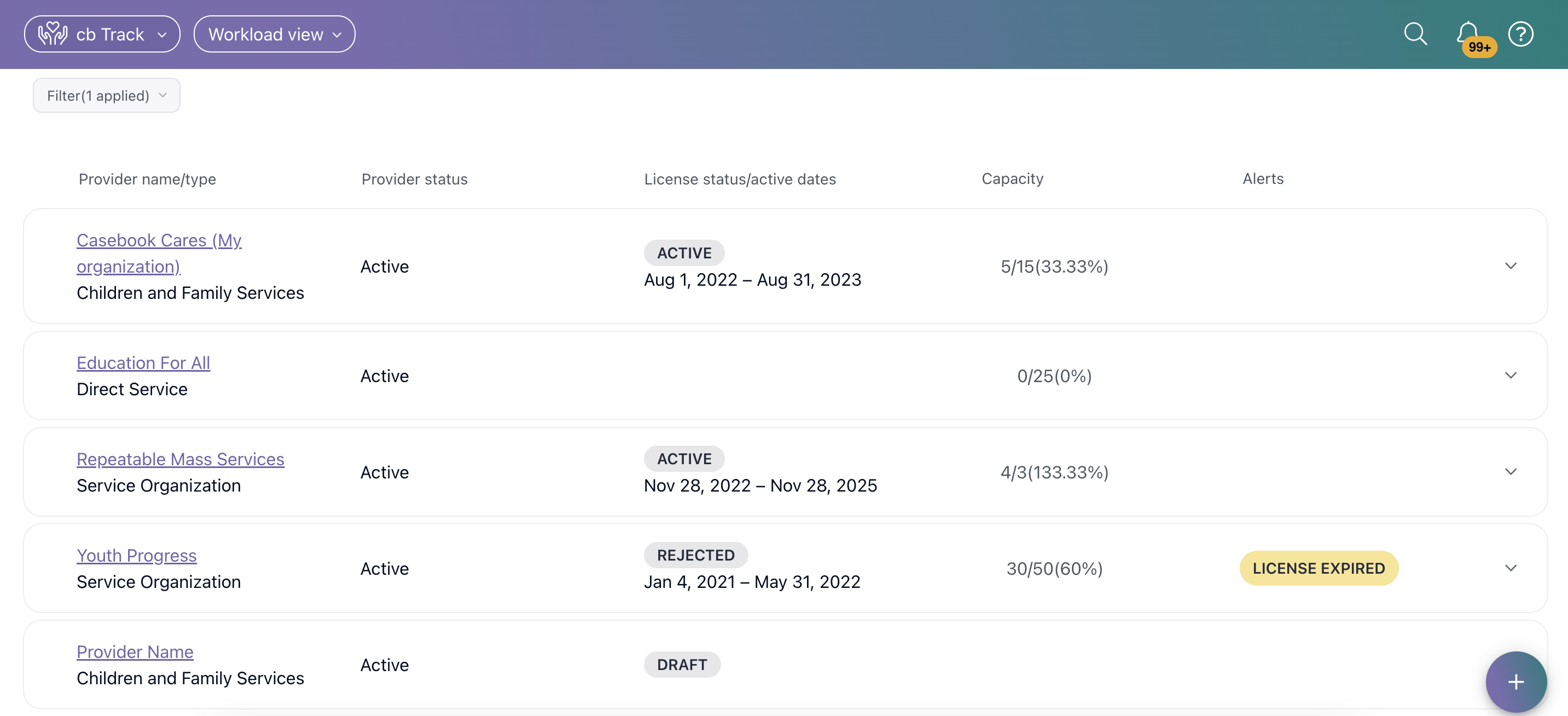Click License status/active dates column header

click(740, 179)
